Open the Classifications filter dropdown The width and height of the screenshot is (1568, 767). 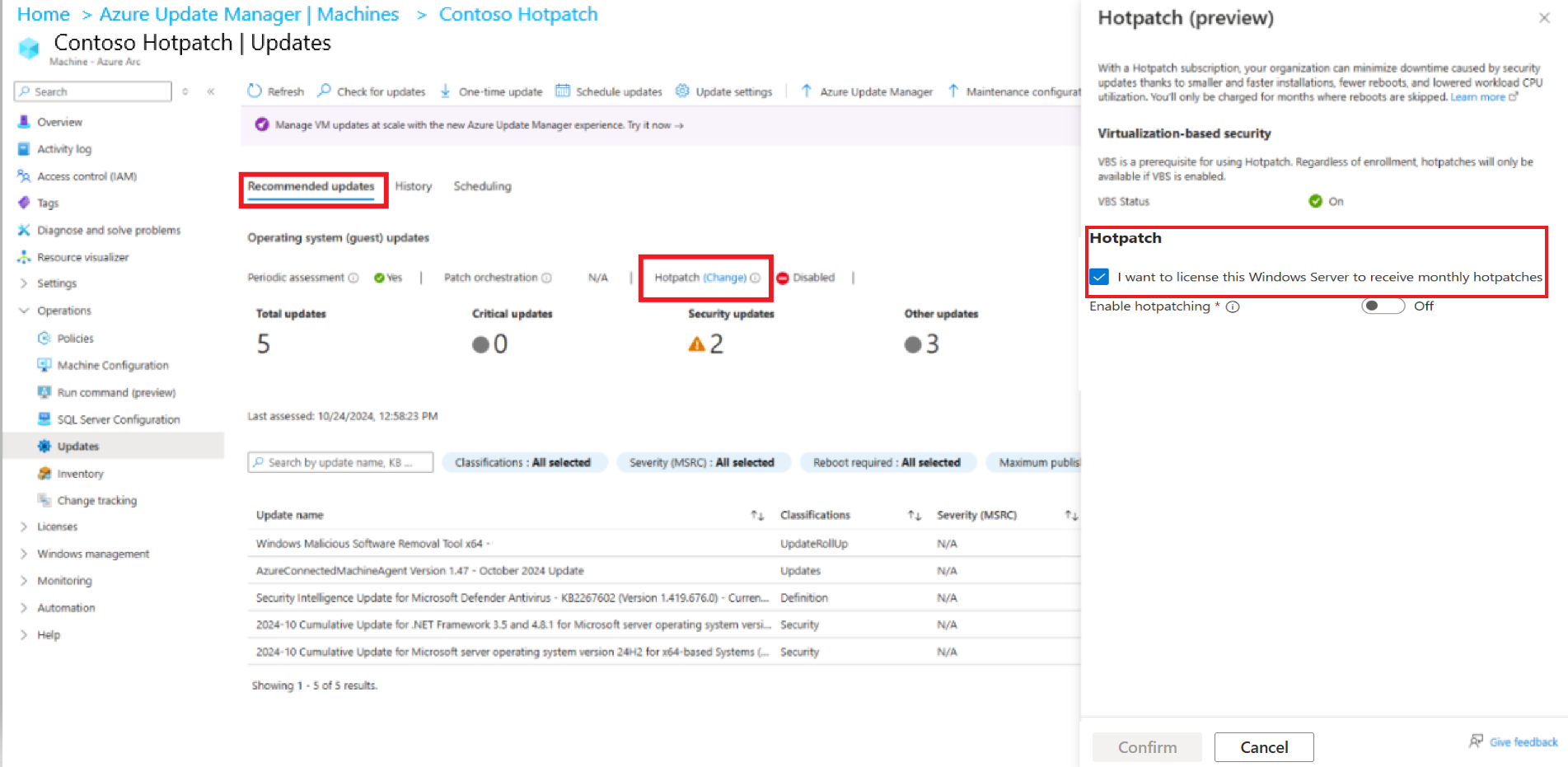tap(524, 462)
